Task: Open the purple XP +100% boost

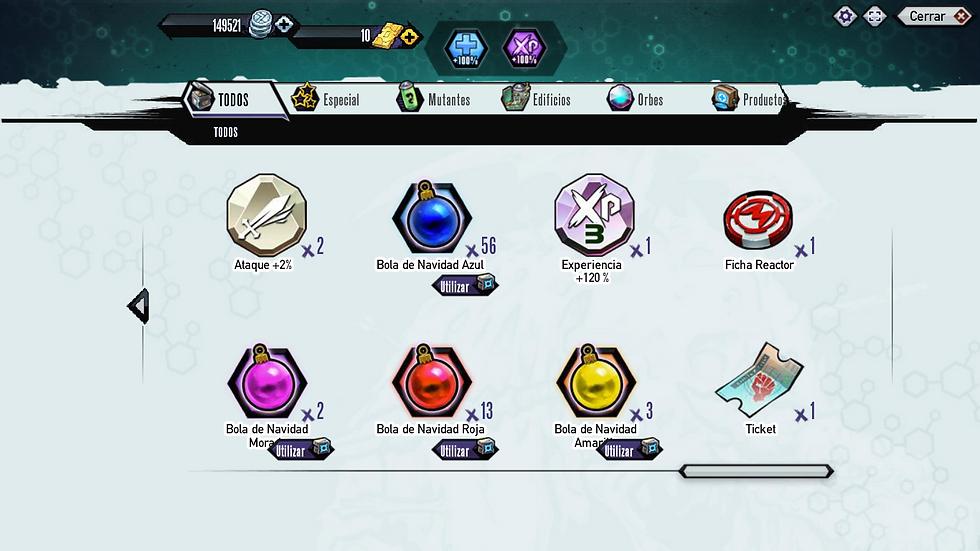Action: (524, 48)
